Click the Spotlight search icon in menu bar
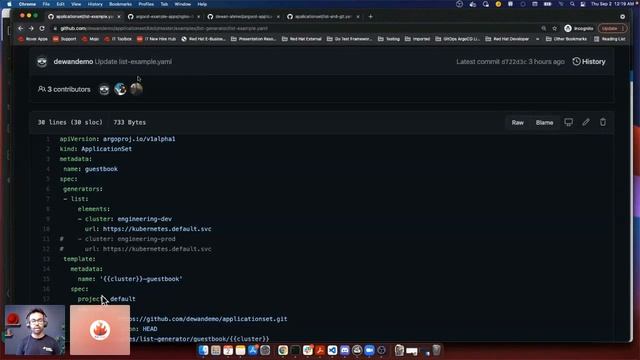Viewport: 640px width, 360px height. tap(572, 4)
